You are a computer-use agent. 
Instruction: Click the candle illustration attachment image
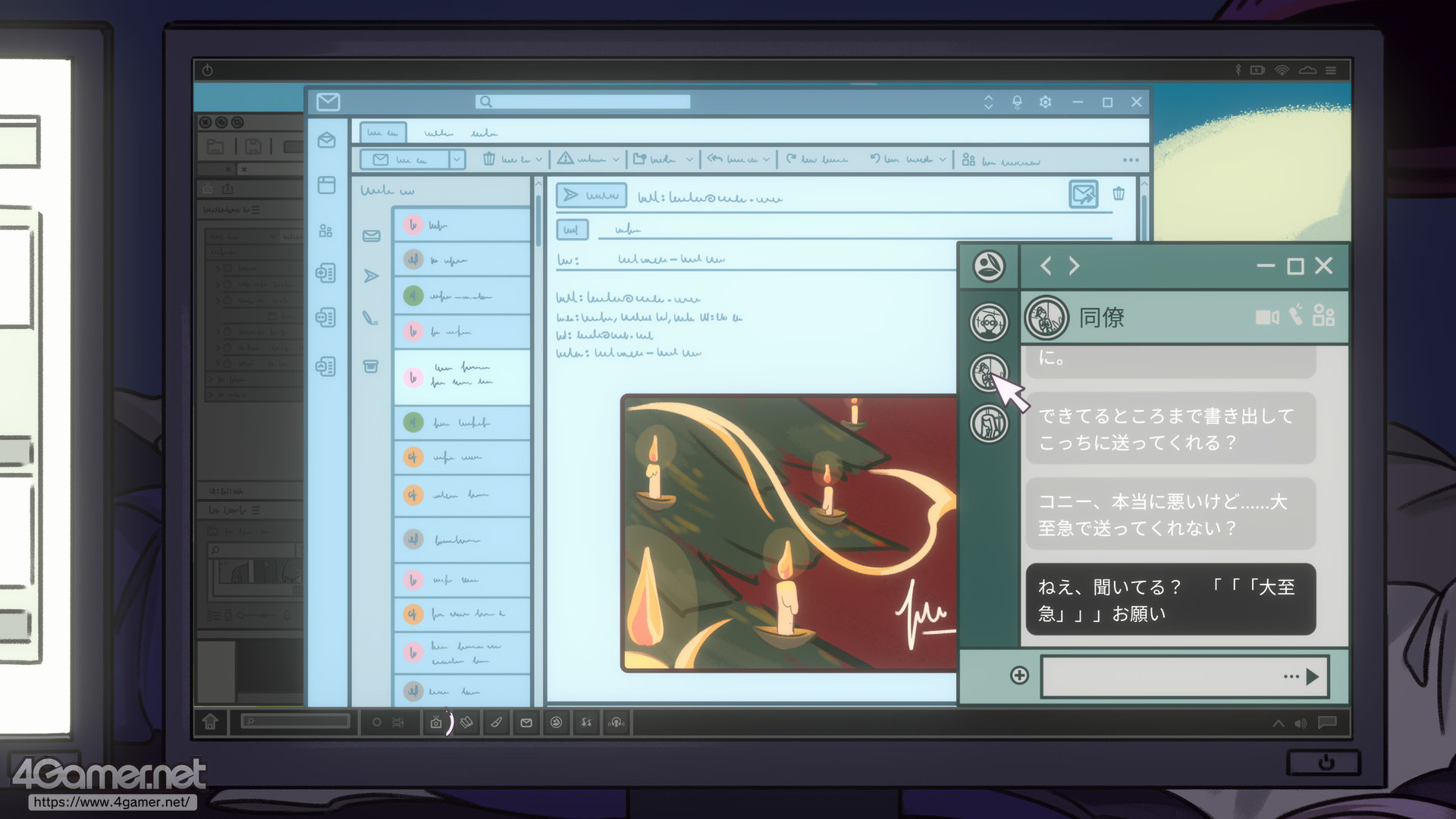(789, 532)
